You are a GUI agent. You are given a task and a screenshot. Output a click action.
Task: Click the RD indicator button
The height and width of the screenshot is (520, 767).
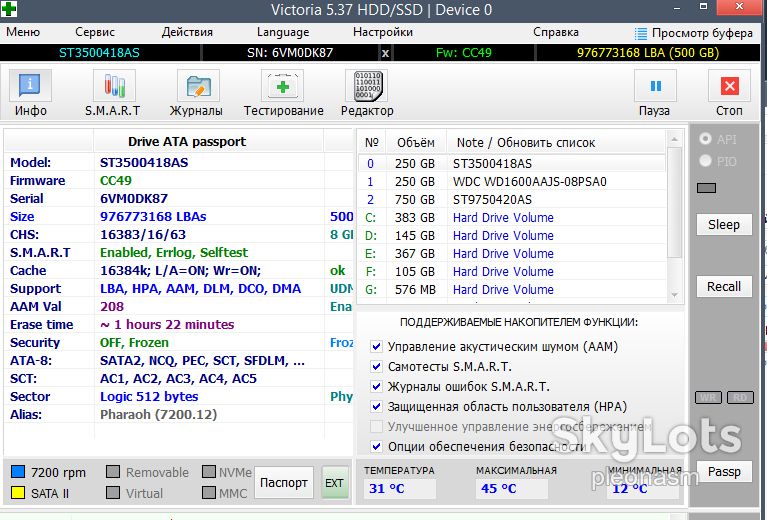pyautogui.click(x=740, y=397)
